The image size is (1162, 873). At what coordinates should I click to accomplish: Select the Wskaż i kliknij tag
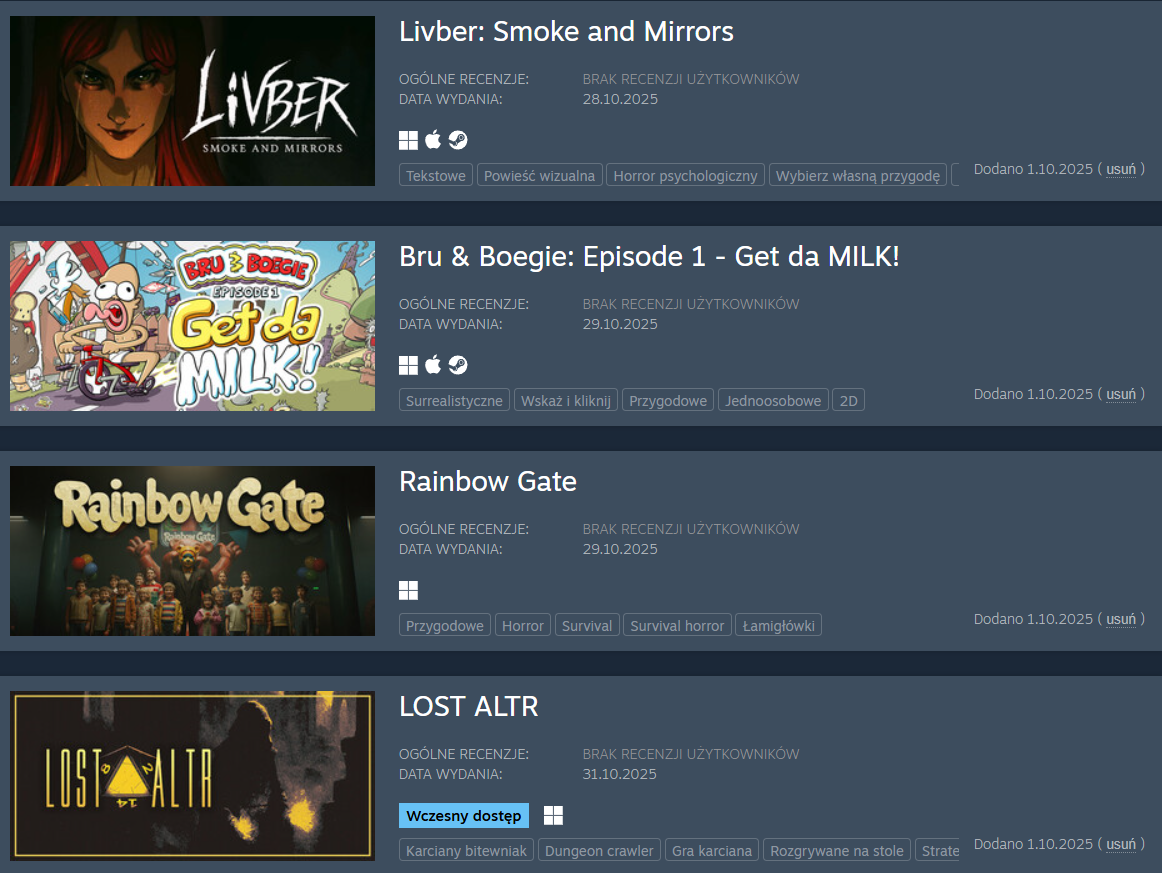(x=565, y=401)
